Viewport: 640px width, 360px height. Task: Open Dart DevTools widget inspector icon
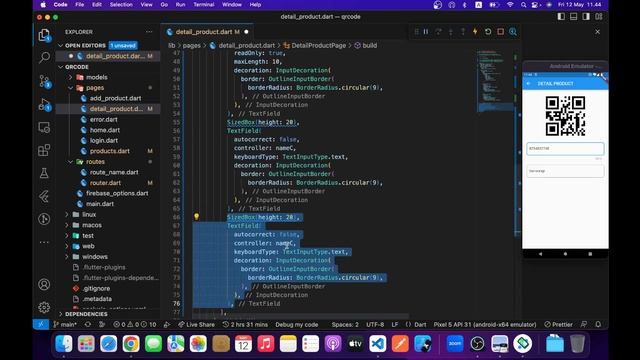pyautogui.click(x=513, y=32)
